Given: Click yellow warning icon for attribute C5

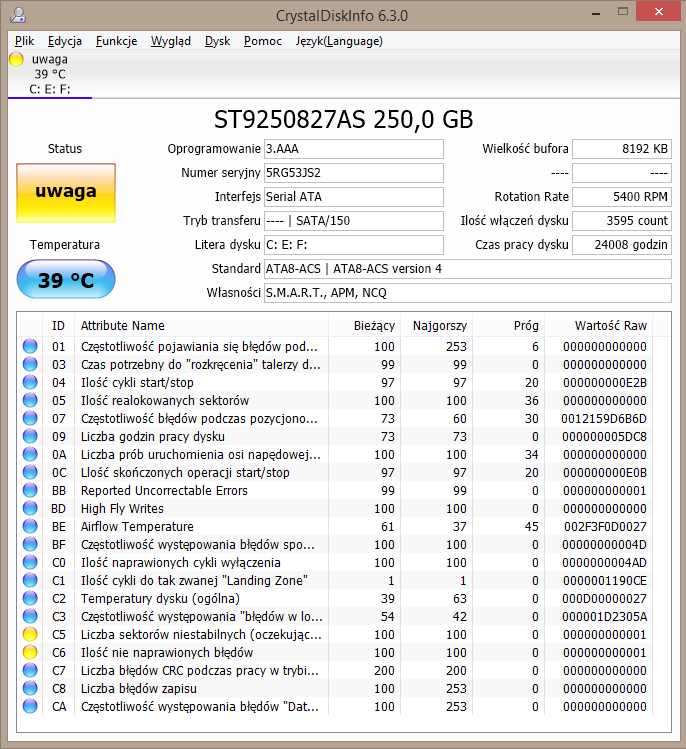Looking at the screenshot, I should [31, 635].
